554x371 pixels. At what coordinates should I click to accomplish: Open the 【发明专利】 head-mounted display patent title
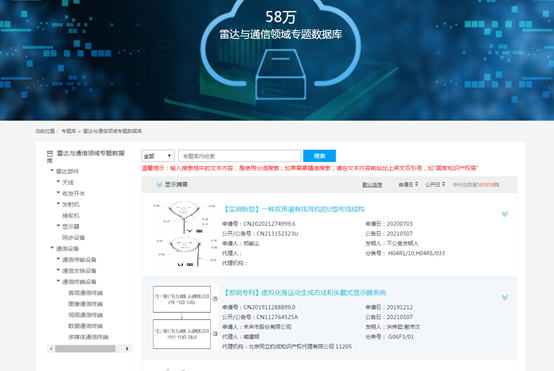[x=304, y=293]
